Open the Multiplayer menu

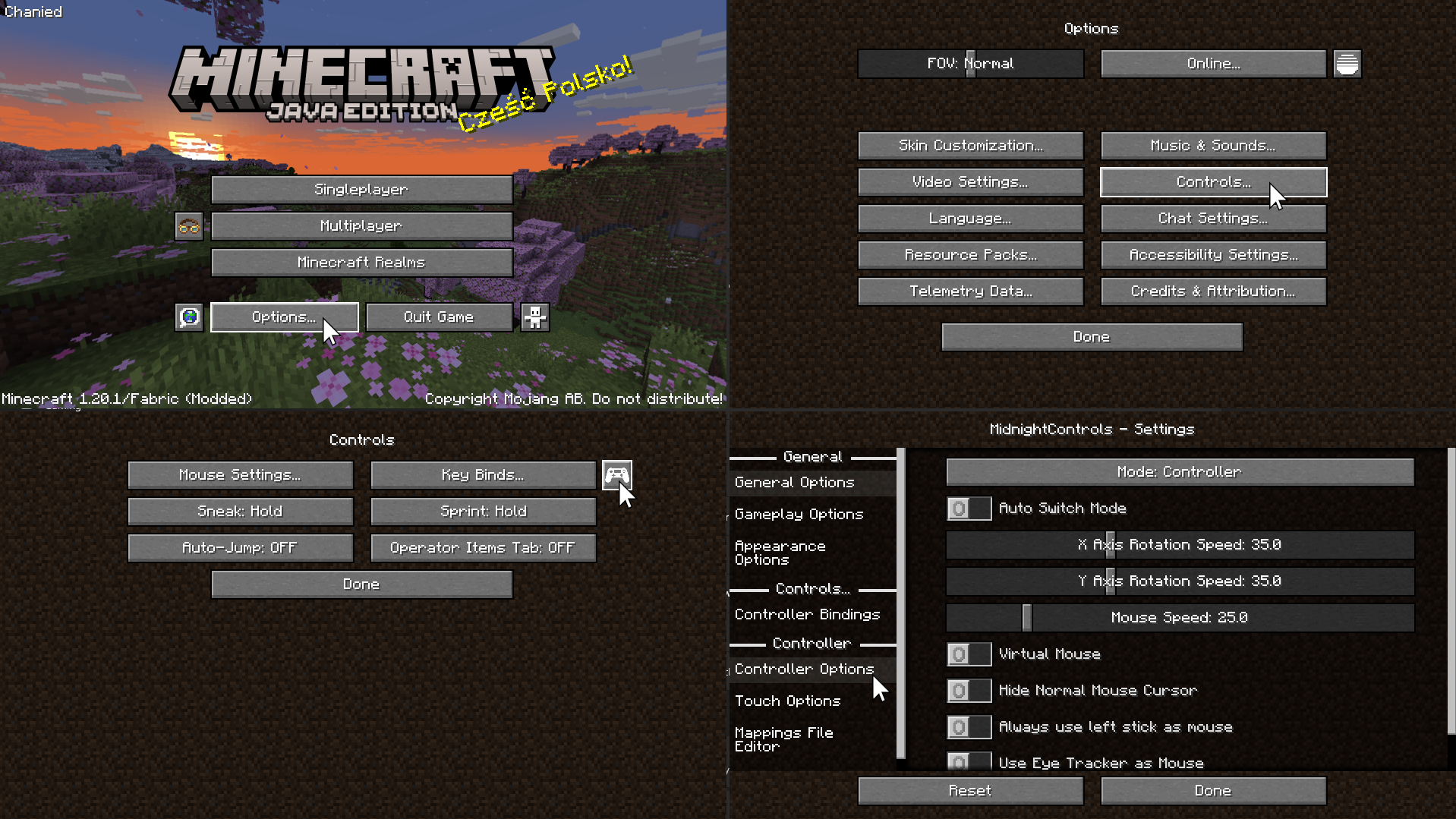[362, 226]
